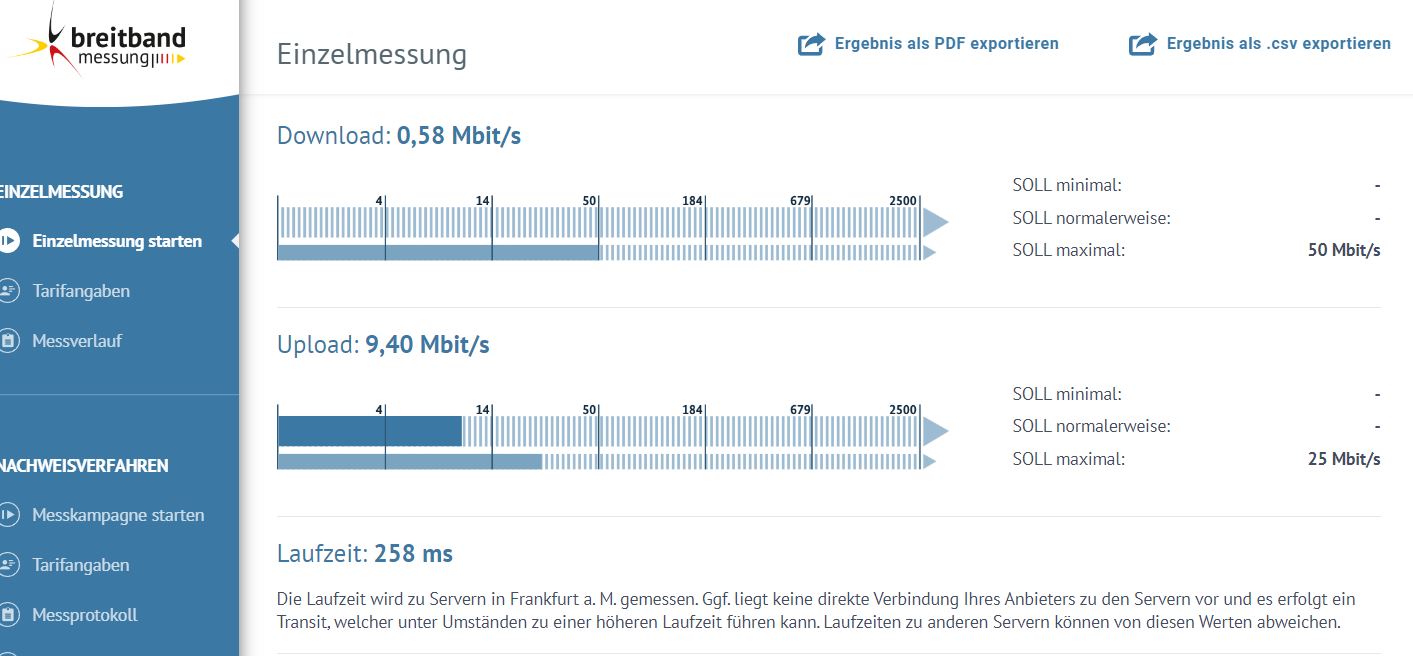Open the Messprotokoll menu entry
This screenshot has height=656, width=1413.
(x=85, y=615)
